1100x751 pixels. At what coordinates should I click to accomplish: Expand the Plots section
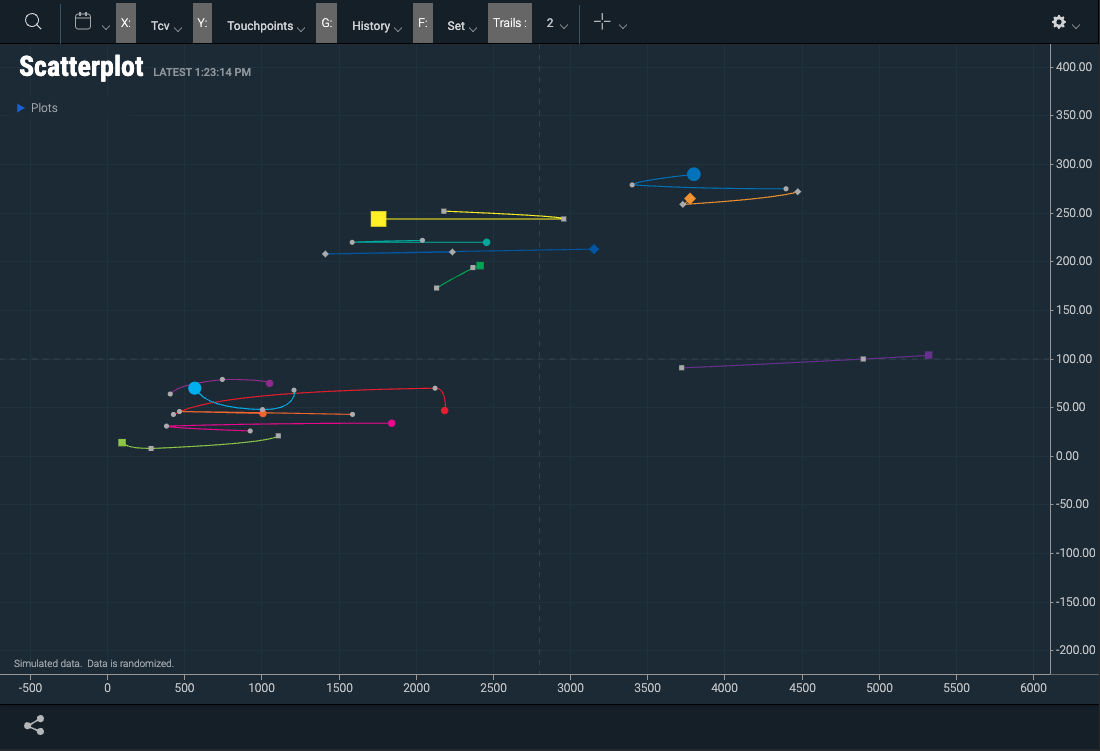click(36, 107)
